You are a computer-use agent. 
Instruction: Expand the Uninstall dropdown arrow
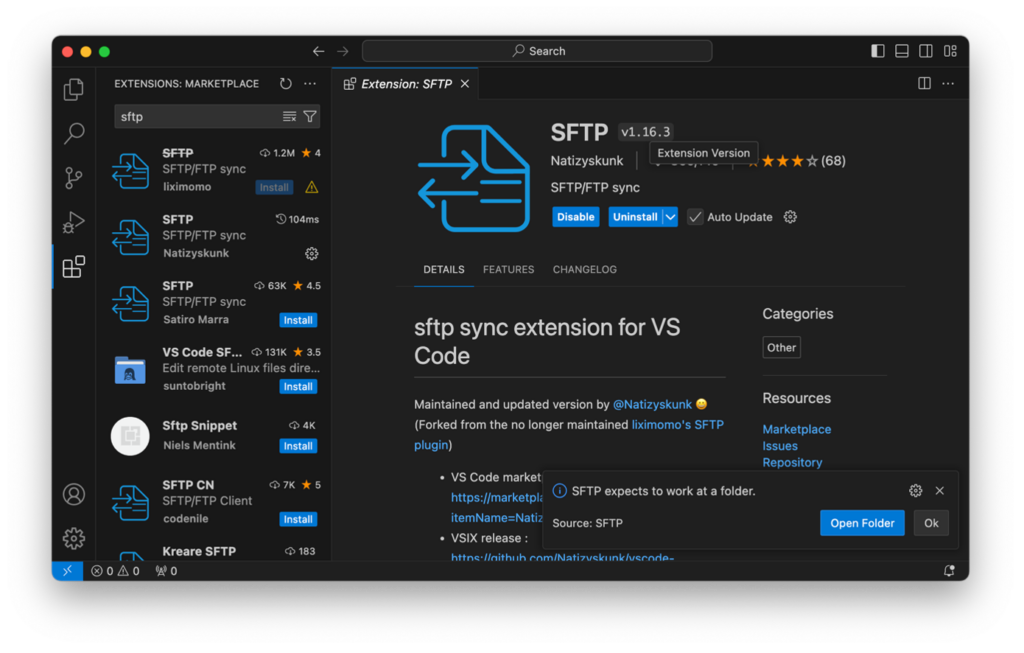(x=671, y=217)
